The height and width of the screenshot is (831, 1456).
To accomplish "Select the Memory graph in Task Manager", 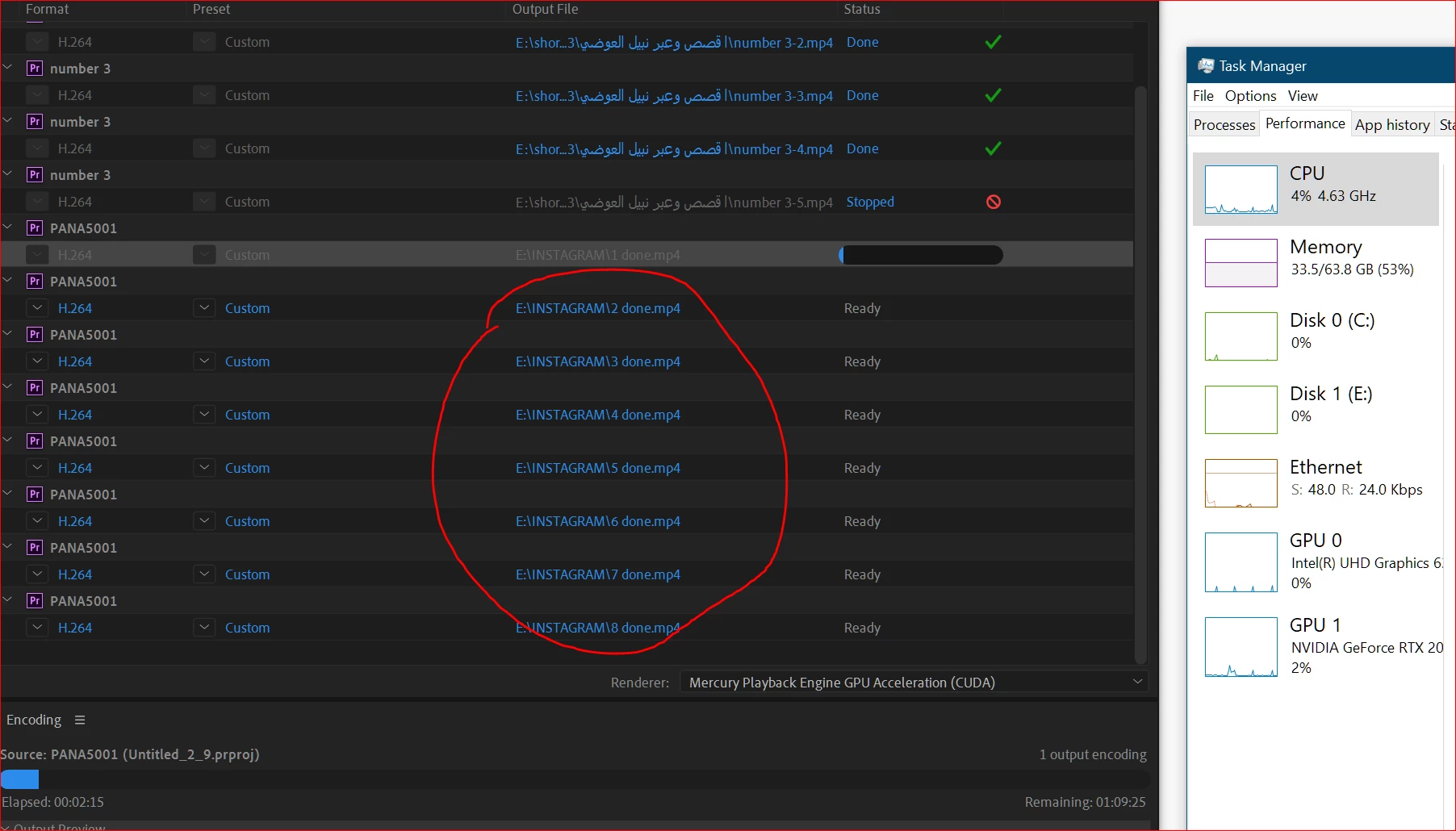I will [1241, 262].
